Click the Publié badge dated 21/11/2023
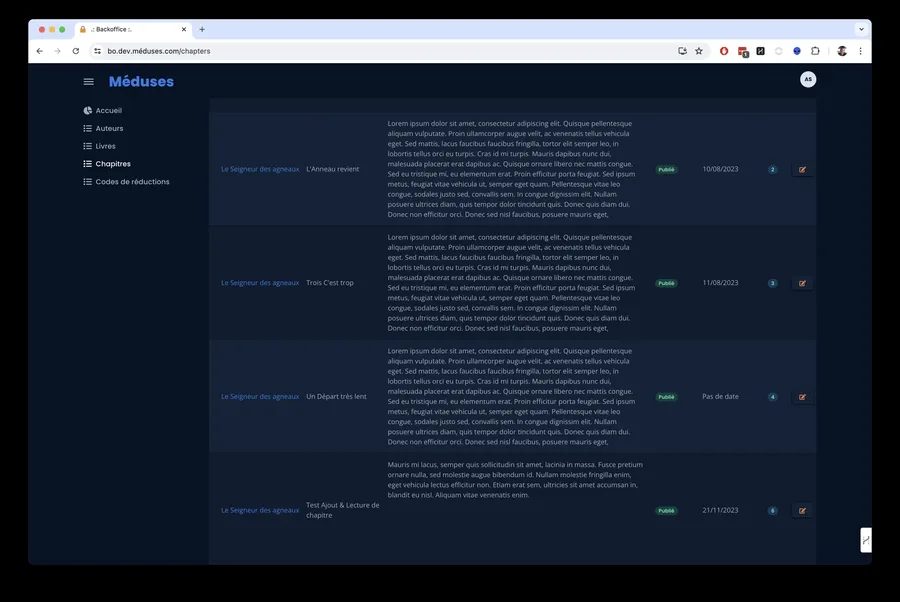 666,510
